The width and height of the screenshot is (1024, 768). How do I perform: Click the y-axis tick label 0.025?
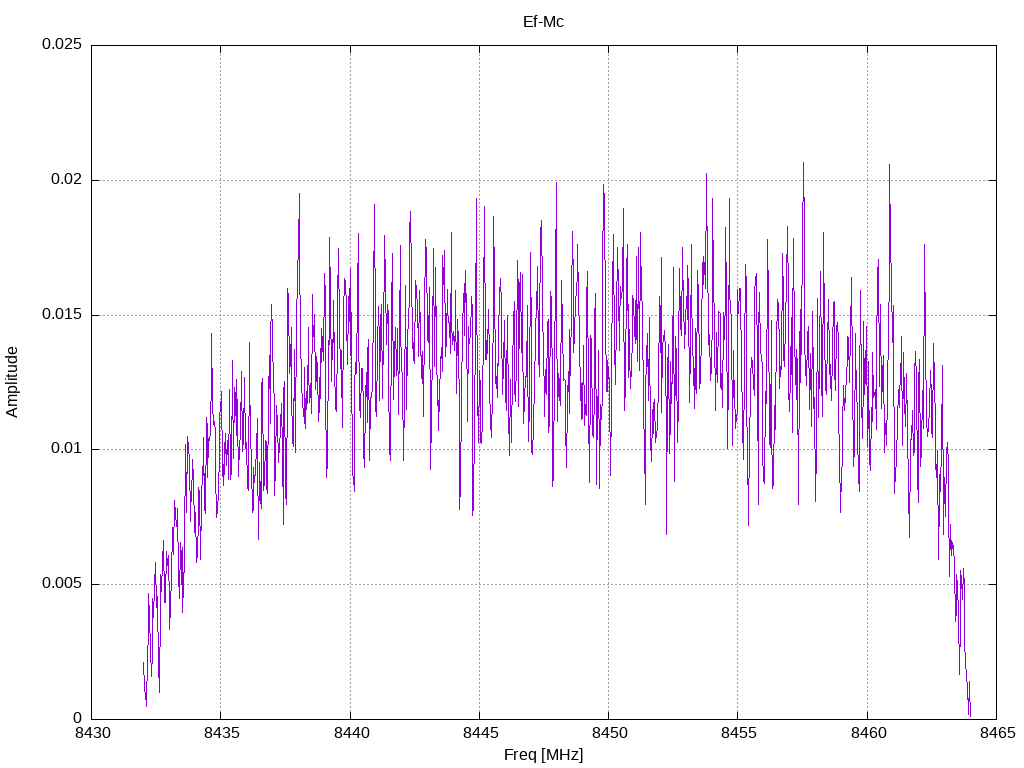tap(62, 44)
